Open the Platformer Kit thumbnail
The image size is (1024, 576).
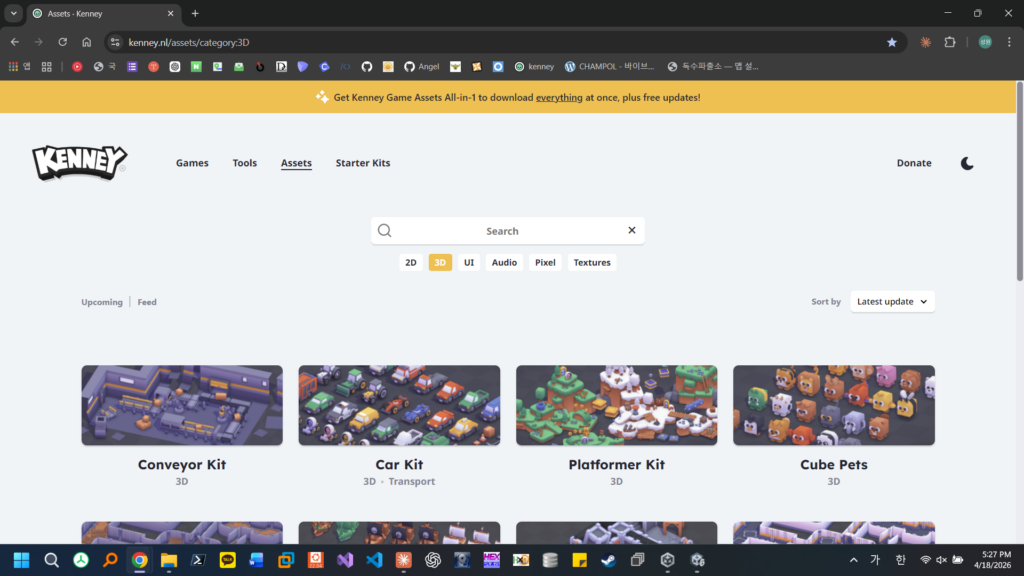click(x=616, y=405)
